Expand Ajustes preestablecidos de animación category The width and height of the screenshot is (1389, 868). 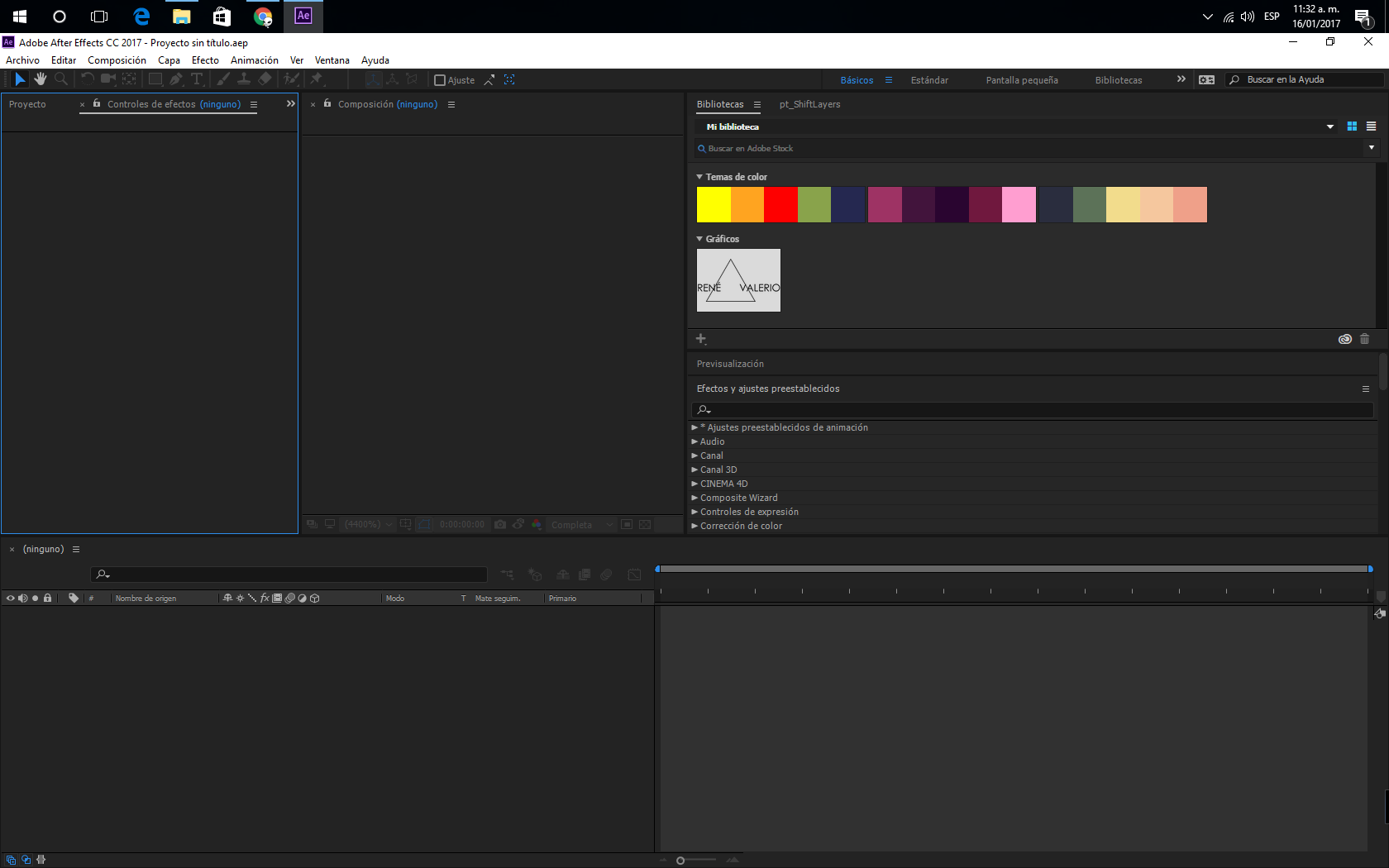(x=694, y=427)
